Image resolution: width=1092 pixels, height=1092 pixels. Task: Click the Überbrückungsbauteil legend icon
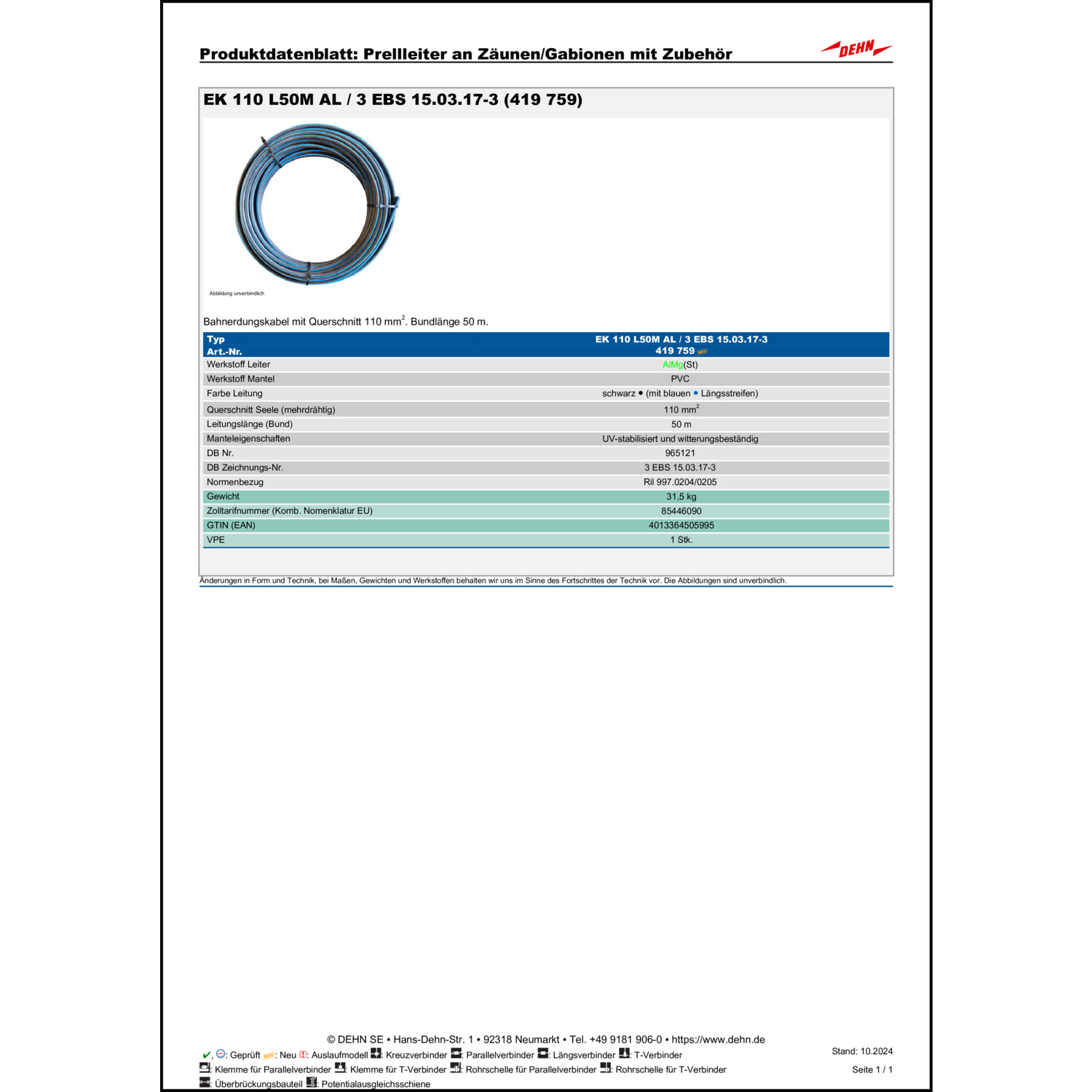(x=205, y=1082)
